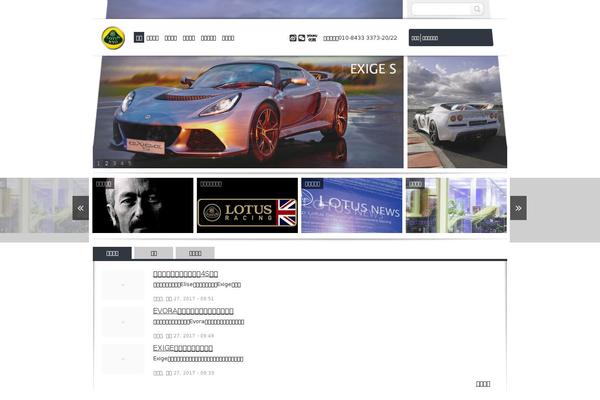Open placeholder image beside the 4S headline
600x400 pixels.
tap(123, 285)
